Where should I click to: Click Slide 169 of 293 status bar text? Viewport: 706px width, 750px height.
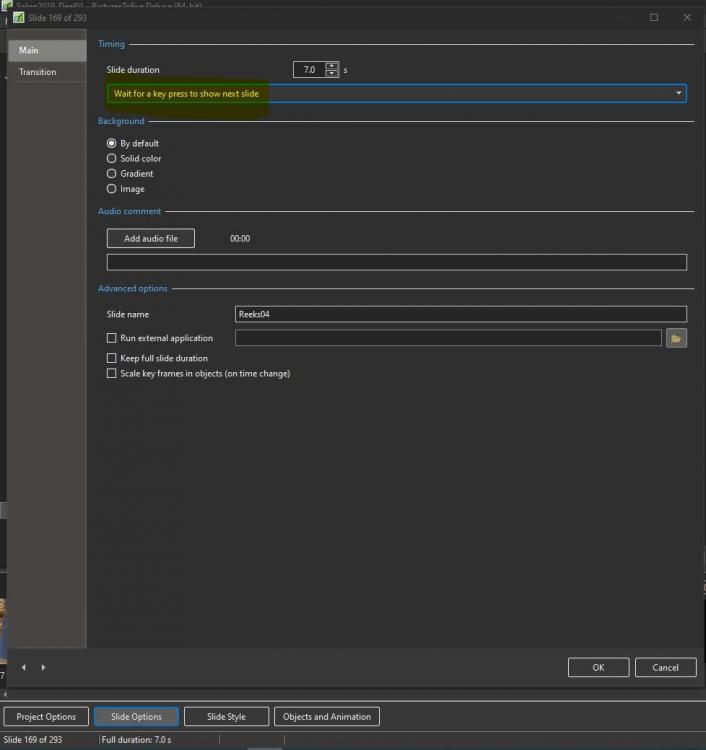tap(33, 739)
